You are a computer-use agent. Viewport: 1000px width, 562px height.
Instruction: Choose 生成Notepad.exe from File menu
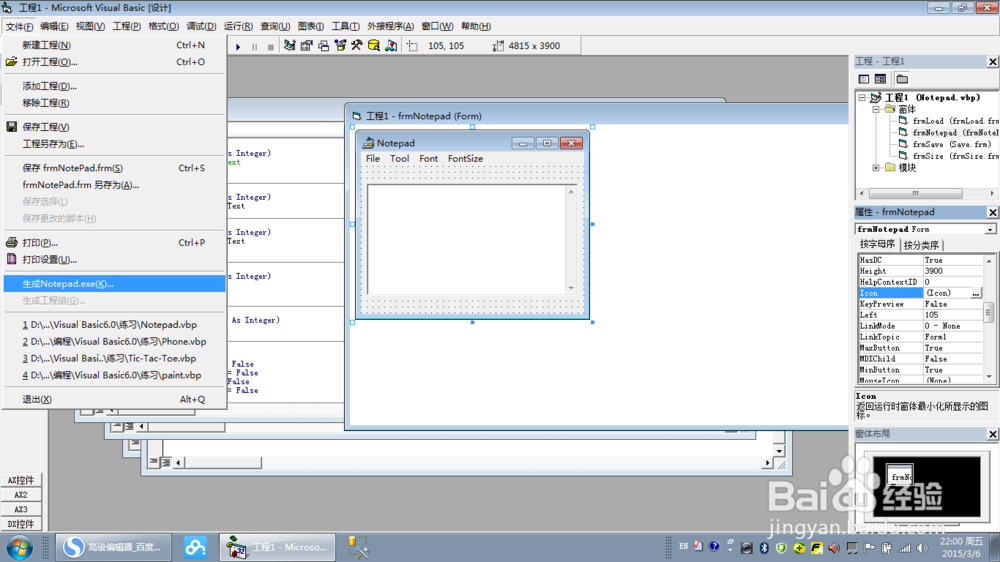(114, 284)
